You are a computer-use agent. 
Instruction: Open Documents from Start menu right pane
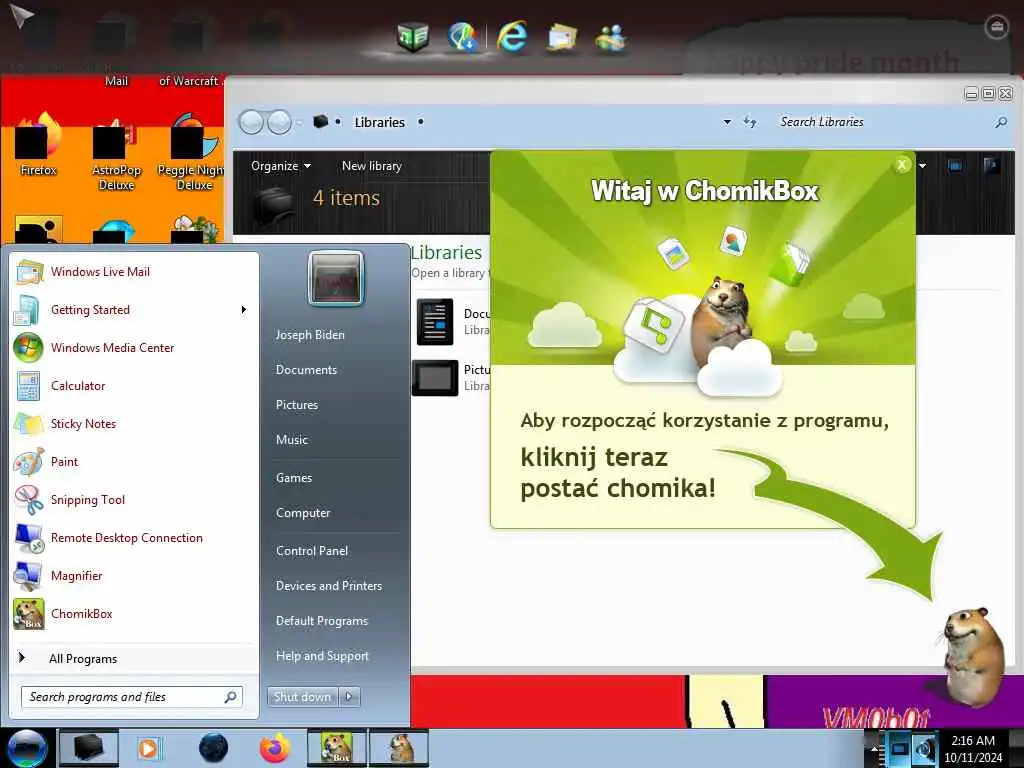(x=306, y=370)
